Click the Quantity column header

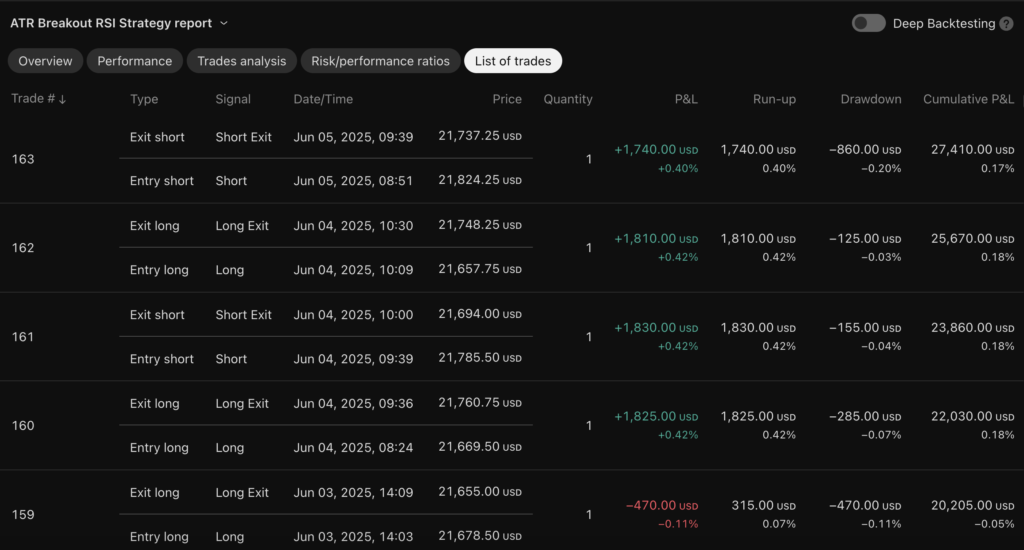[x=568, y=99]
